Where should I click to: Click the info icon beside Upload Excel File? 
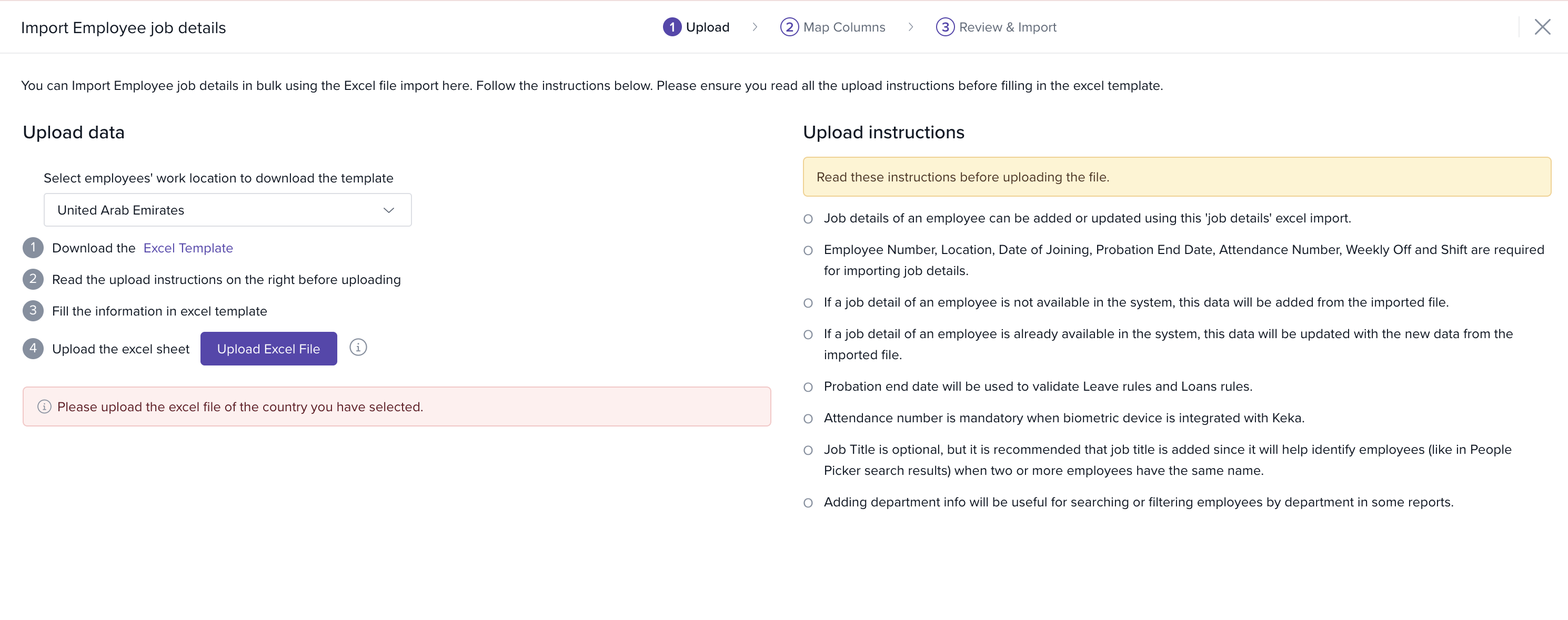[x=358, y=348]
